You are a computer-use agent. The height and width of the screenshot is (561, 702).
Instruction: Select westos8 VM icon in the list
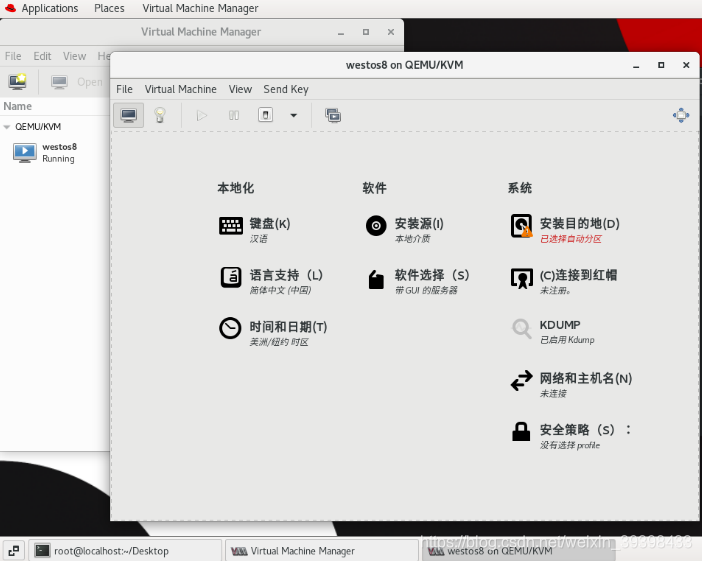coord(25,153)
